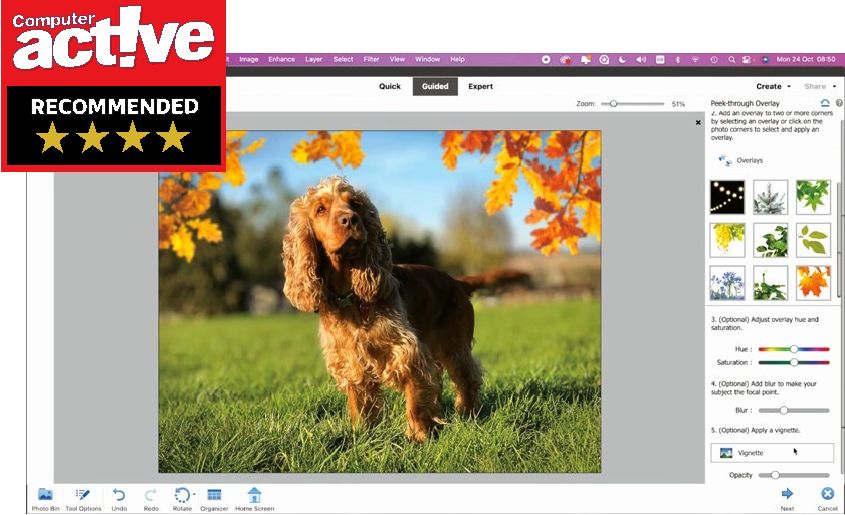Apply the Vignette button
The height and width of the screenshot is (515, 845).
click(x=772, y=453)
